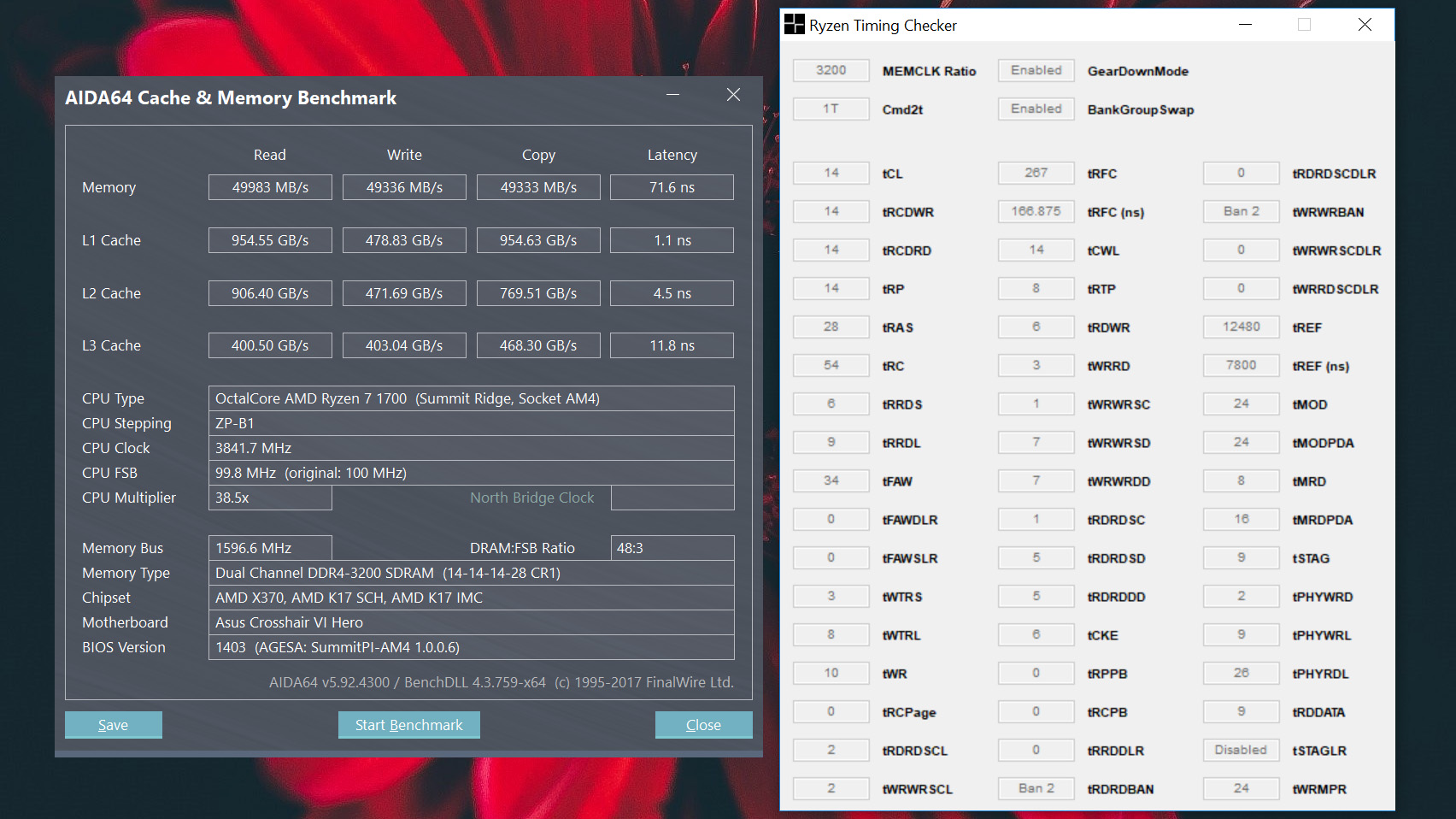Select the L2 Cache Read value 906.40 GB/s
This screenshot has width=1456, height=819.
[270, 293]
